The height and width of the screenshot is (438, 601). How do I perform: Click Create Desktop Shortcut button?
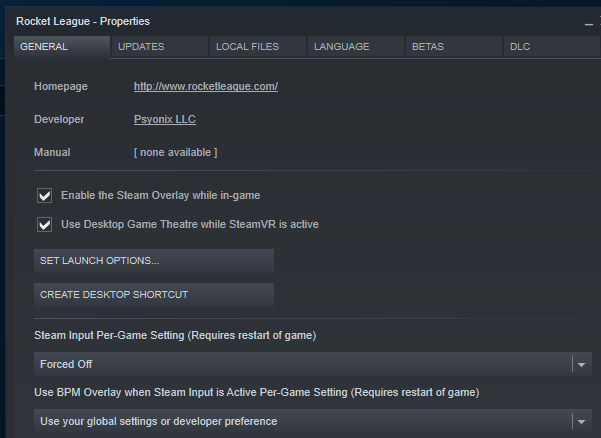coord(154,295)
